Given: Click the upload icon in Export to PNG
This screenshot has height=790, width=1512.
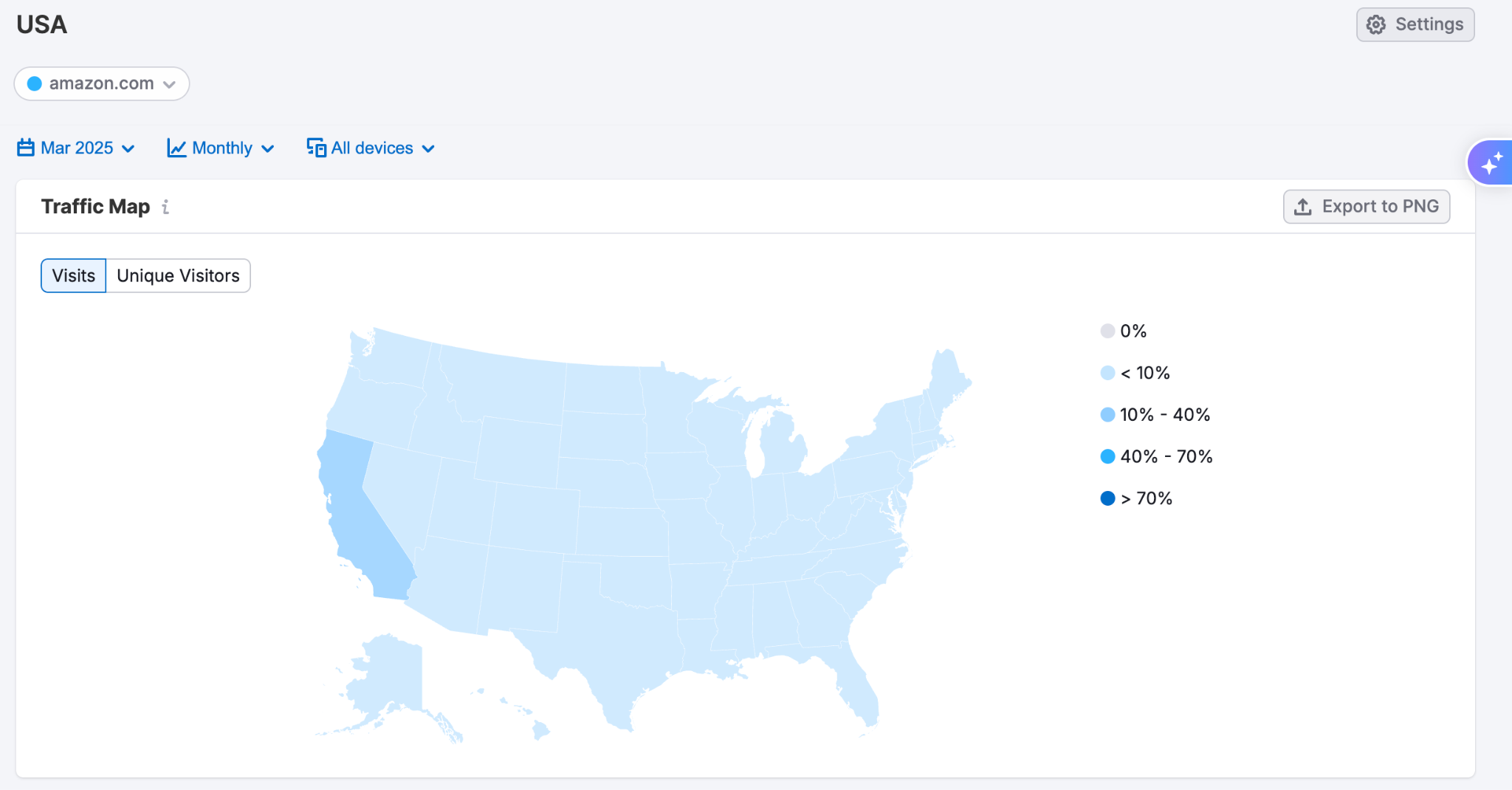Looking at the screenshot, I should pyautogui.click(x=1302, y=207).
